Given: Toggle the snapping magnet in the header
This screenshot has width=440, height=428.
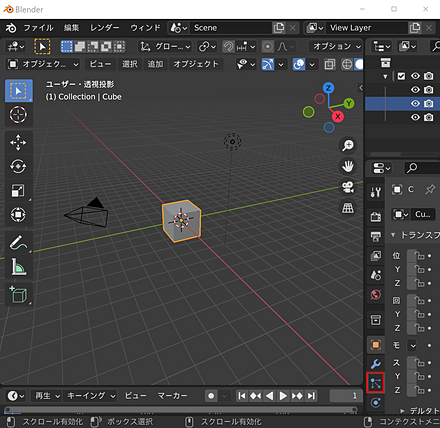Looking at the screenshot, I should pos(229,47).
